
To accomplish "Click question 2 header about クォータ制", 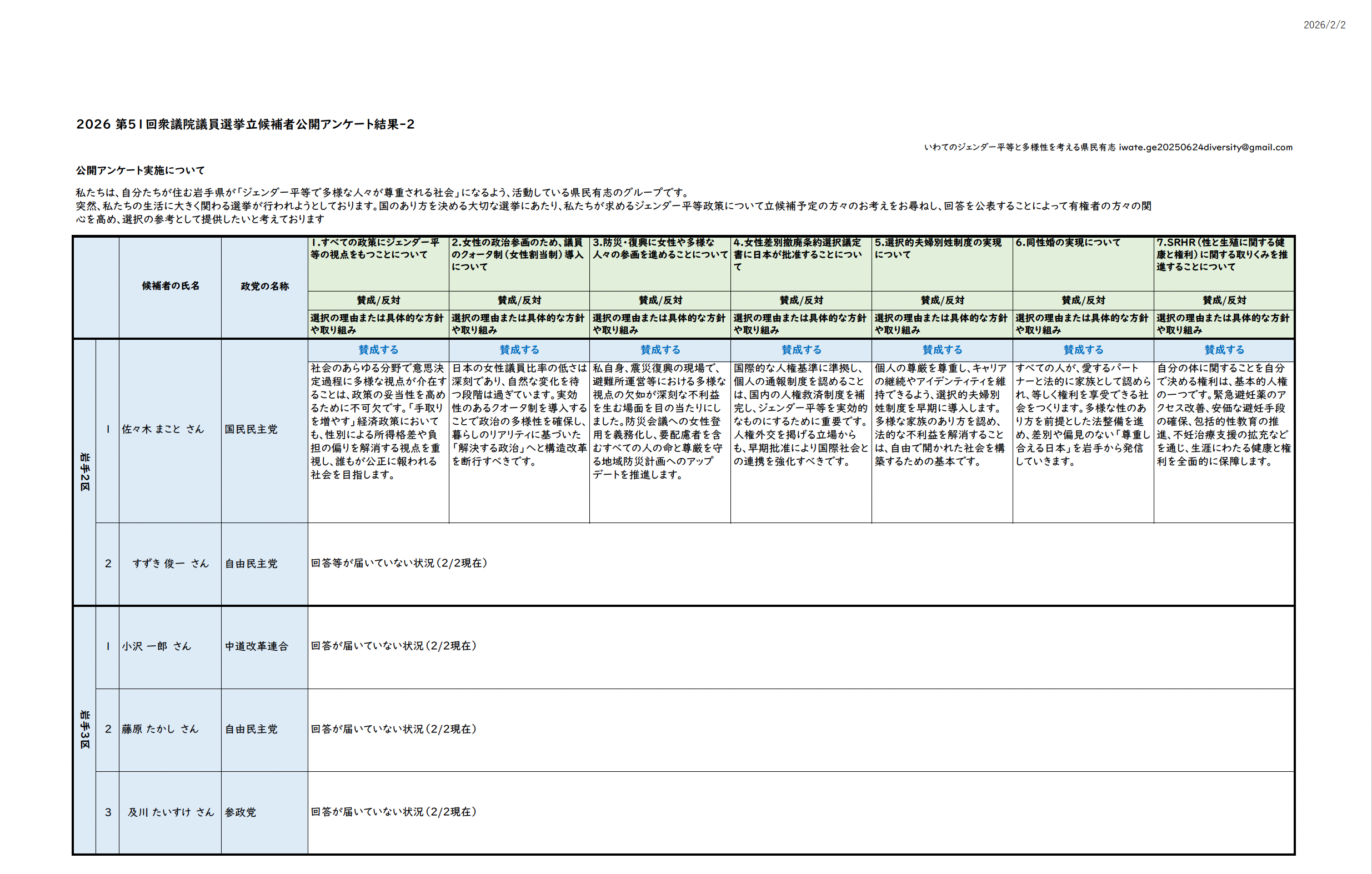I will pyautogui.click(x=517, y=255).
